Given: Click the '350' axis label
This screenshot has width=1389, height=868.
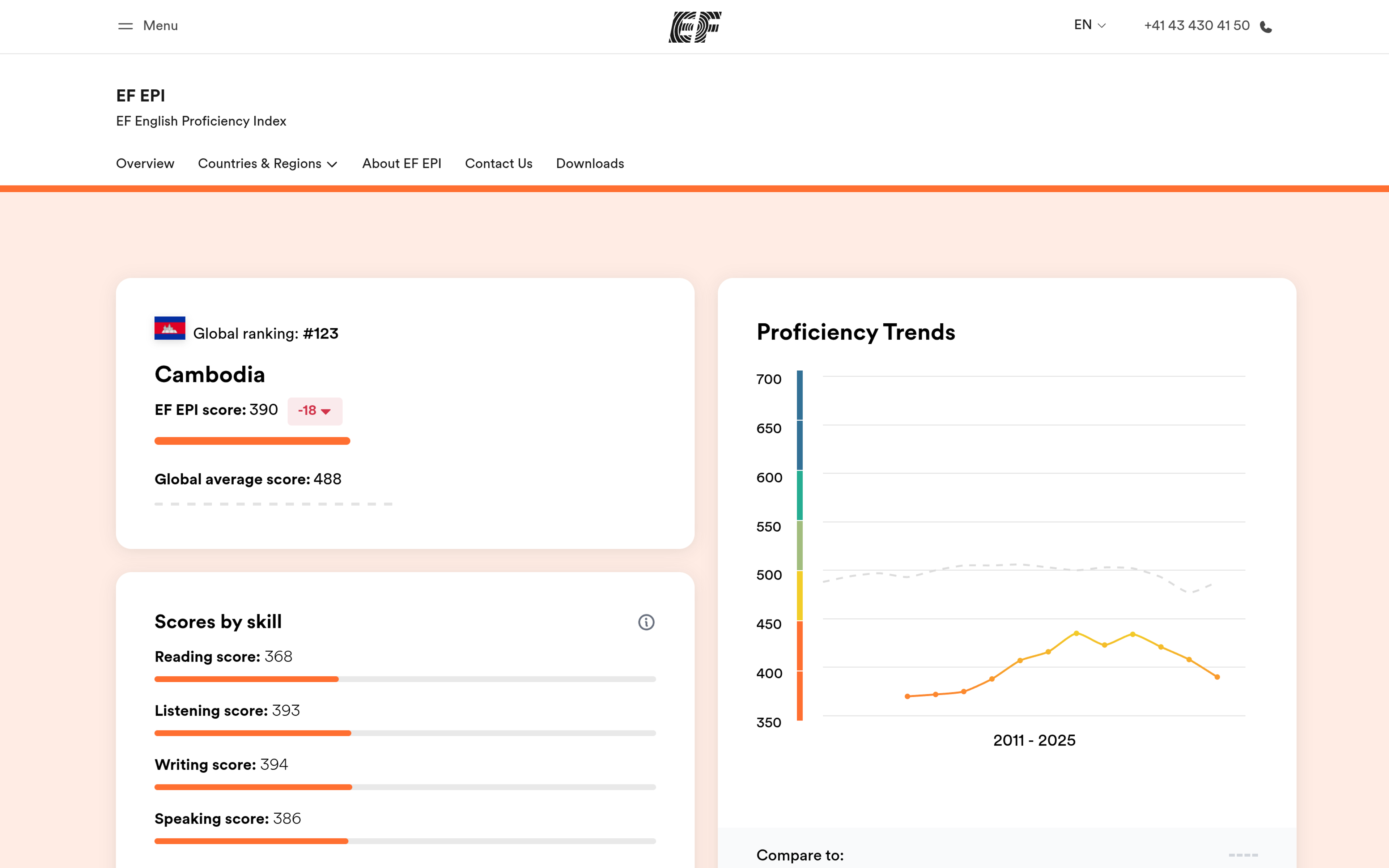Looking at the screenshot, I should [769, 723].
